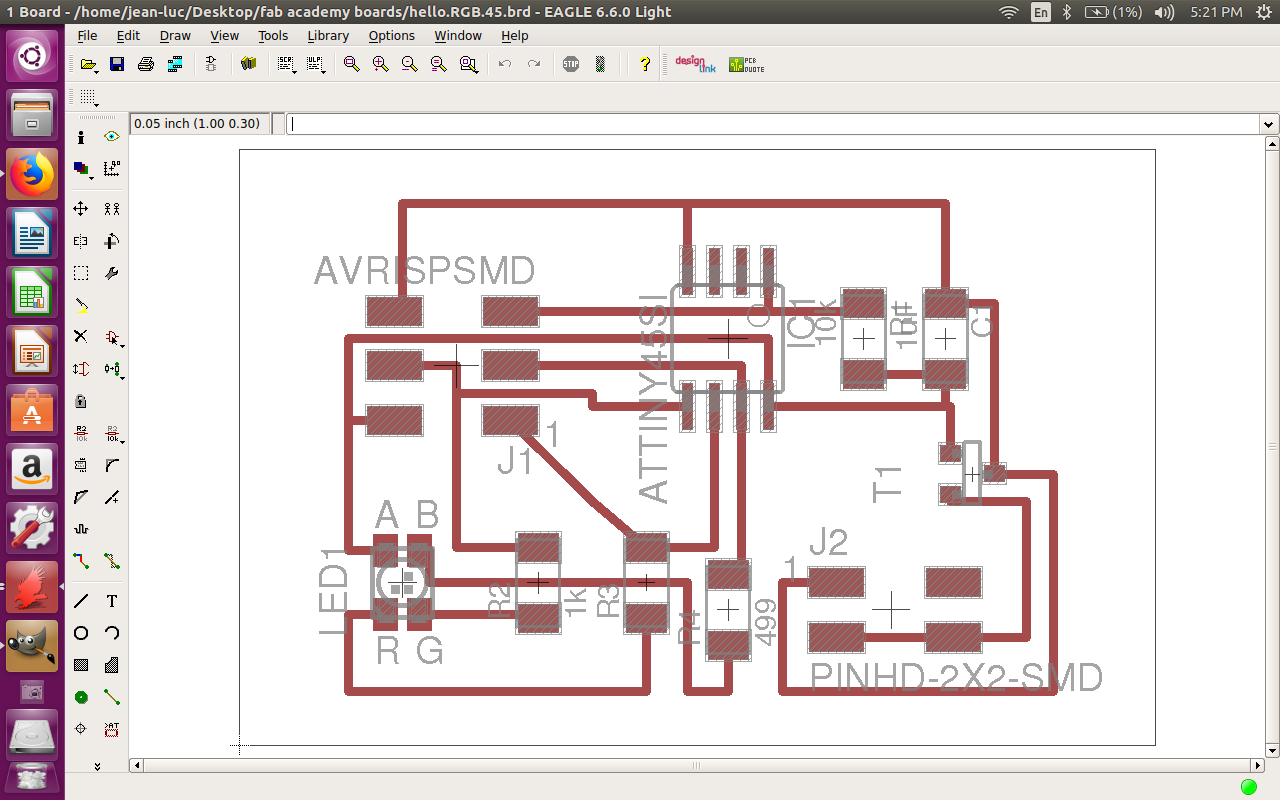
Task: Select the Info tool
Action: click(x=81, y=137)
